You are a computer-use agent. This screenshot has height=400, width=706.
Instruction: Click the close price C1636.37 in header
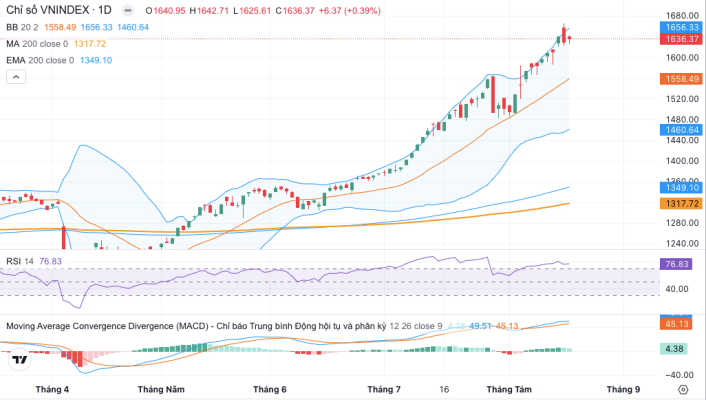pyautogui.click(x=295, y=11)
